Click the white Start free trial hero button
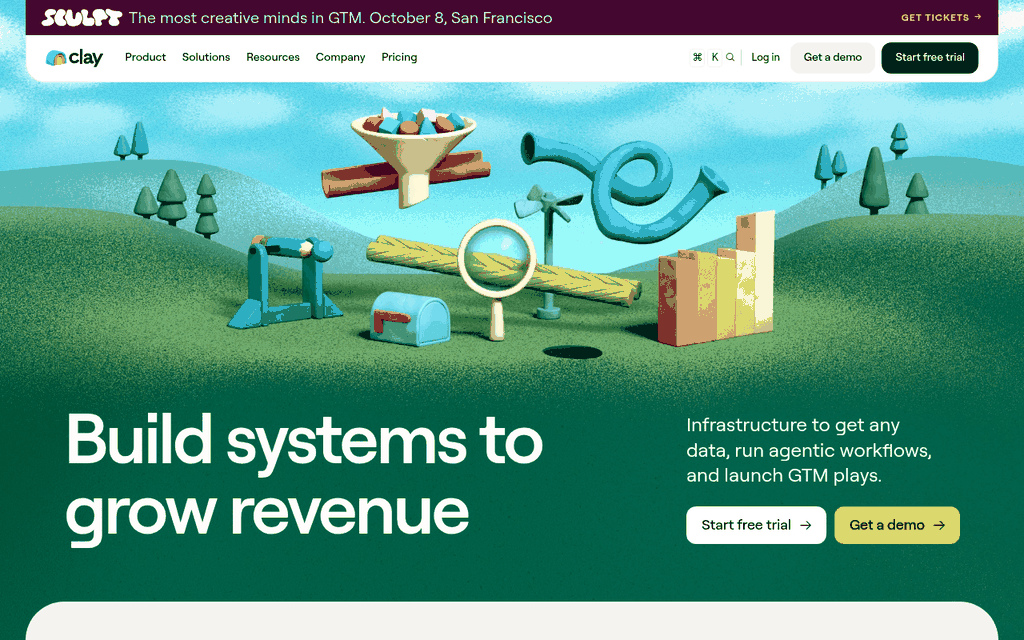 756,525
